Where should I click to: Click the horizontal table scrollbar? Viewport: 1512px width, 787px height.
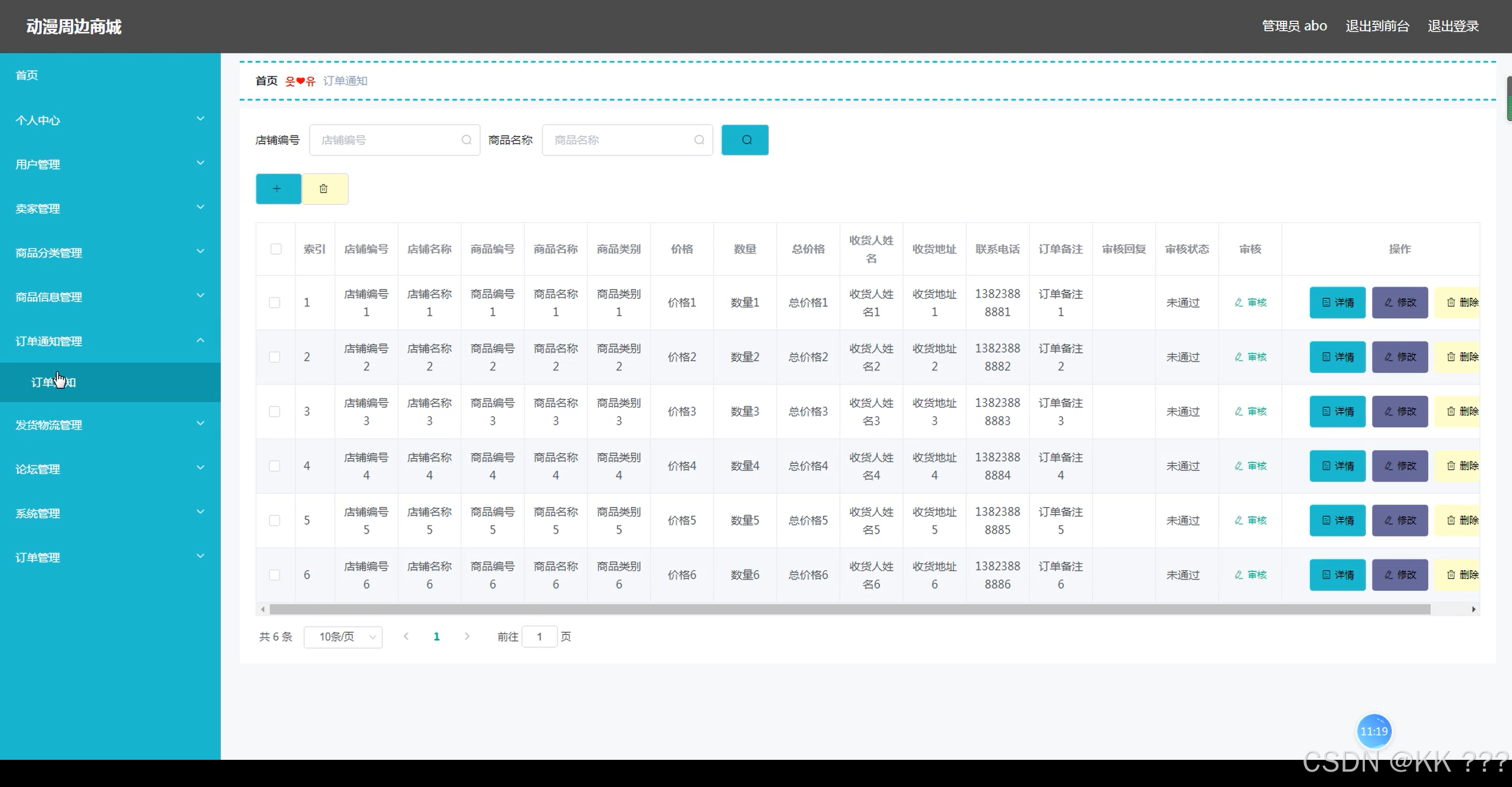coord(849,609)
